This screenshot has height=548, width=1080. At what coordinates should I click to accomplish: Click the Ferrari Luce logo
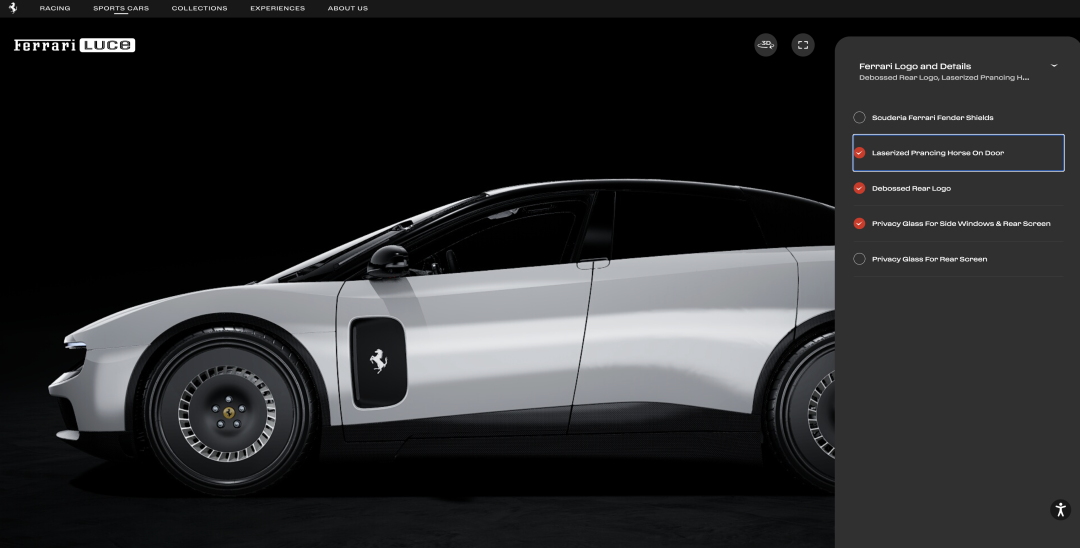pyautogui.click(x=74, y=45)
